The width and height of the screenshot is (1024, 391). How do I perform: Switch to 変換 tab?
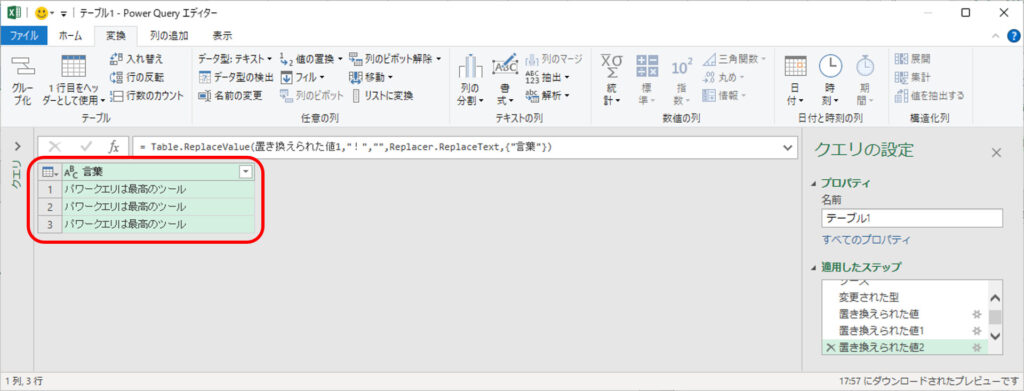[x=116, y=36]
